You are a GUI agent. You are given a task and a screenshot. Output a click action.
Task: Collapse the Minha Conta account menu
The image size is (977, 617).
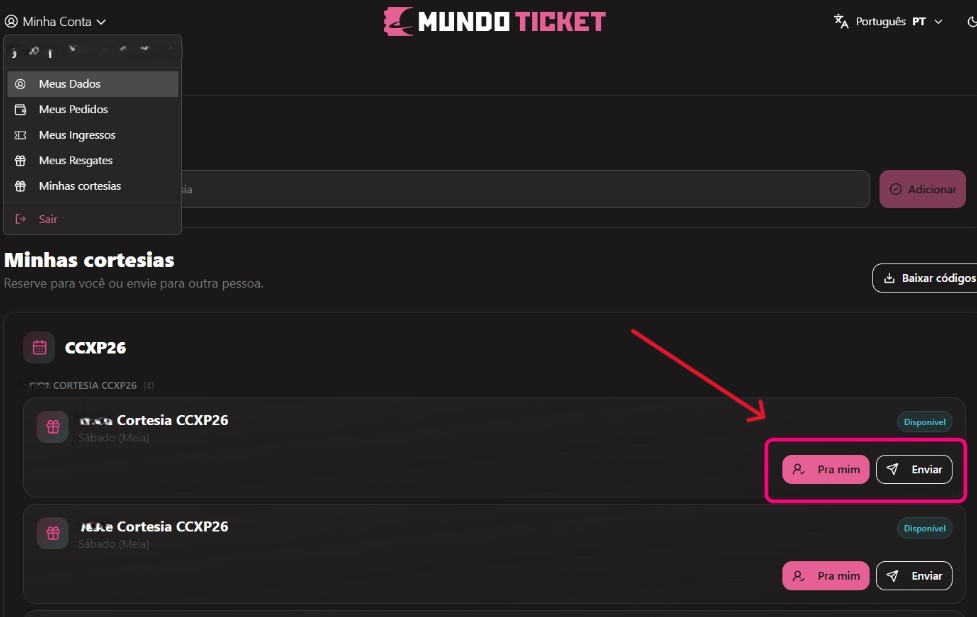coord(55,21)
